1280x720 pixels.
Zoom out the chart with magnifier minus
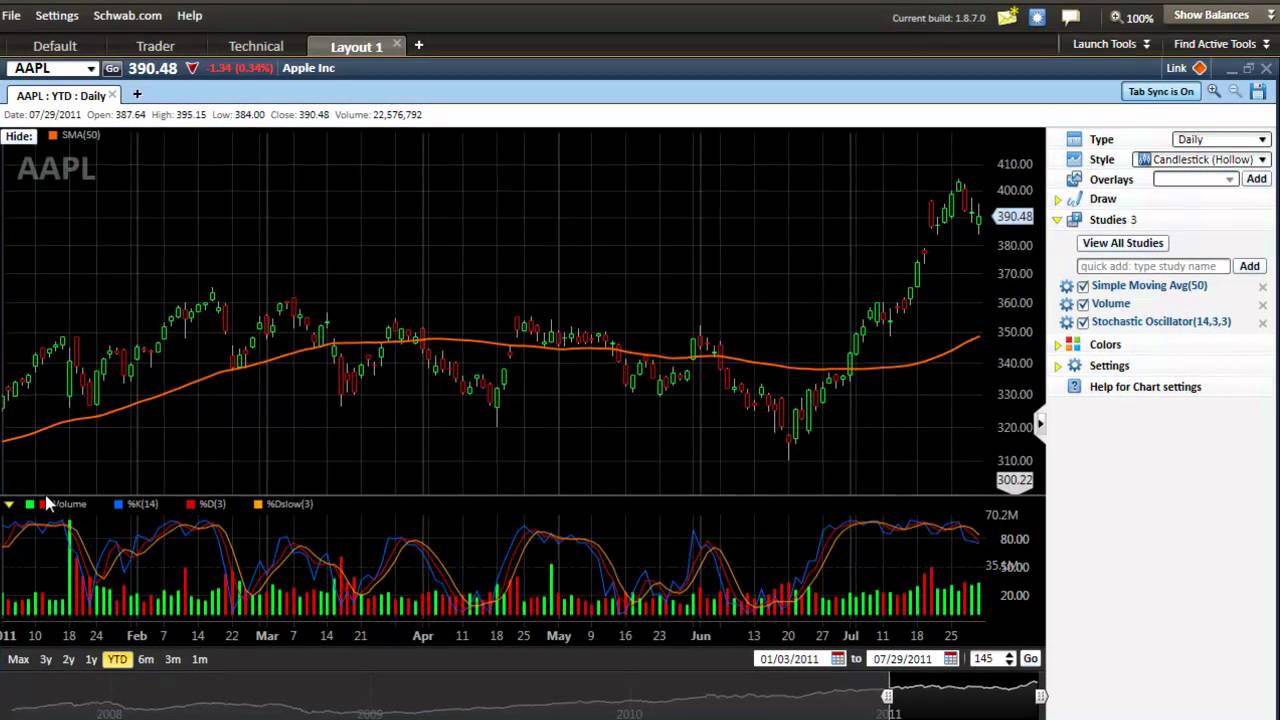pos(1235,91)
